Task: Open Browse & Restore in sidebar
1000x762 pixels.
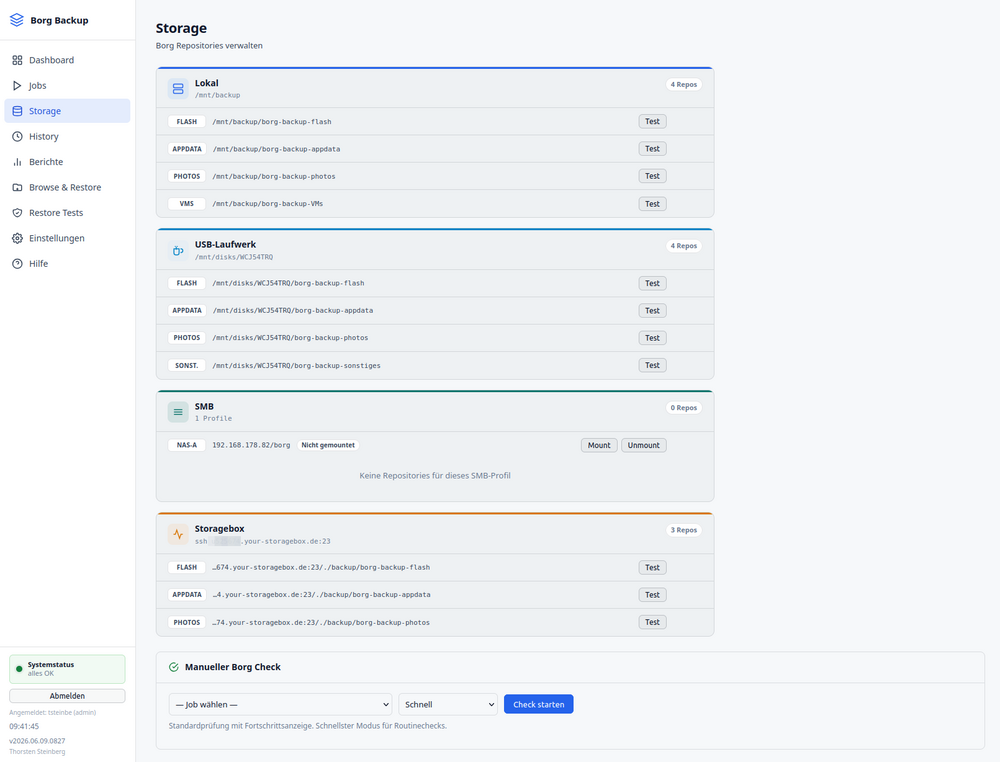Action: (67, 187)
